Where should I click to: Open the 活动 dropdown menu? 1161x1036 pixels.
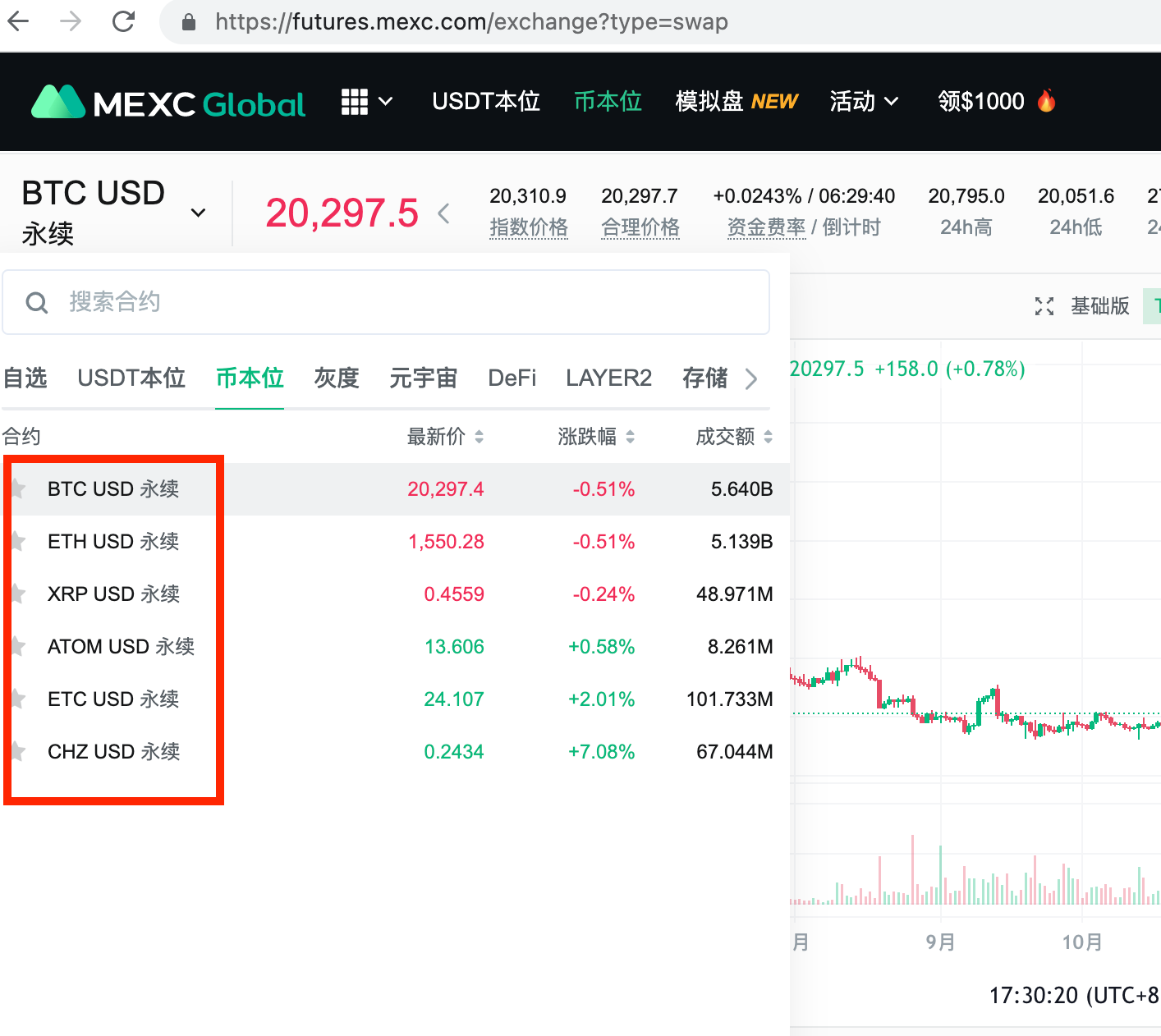click(x=864, y=102)
